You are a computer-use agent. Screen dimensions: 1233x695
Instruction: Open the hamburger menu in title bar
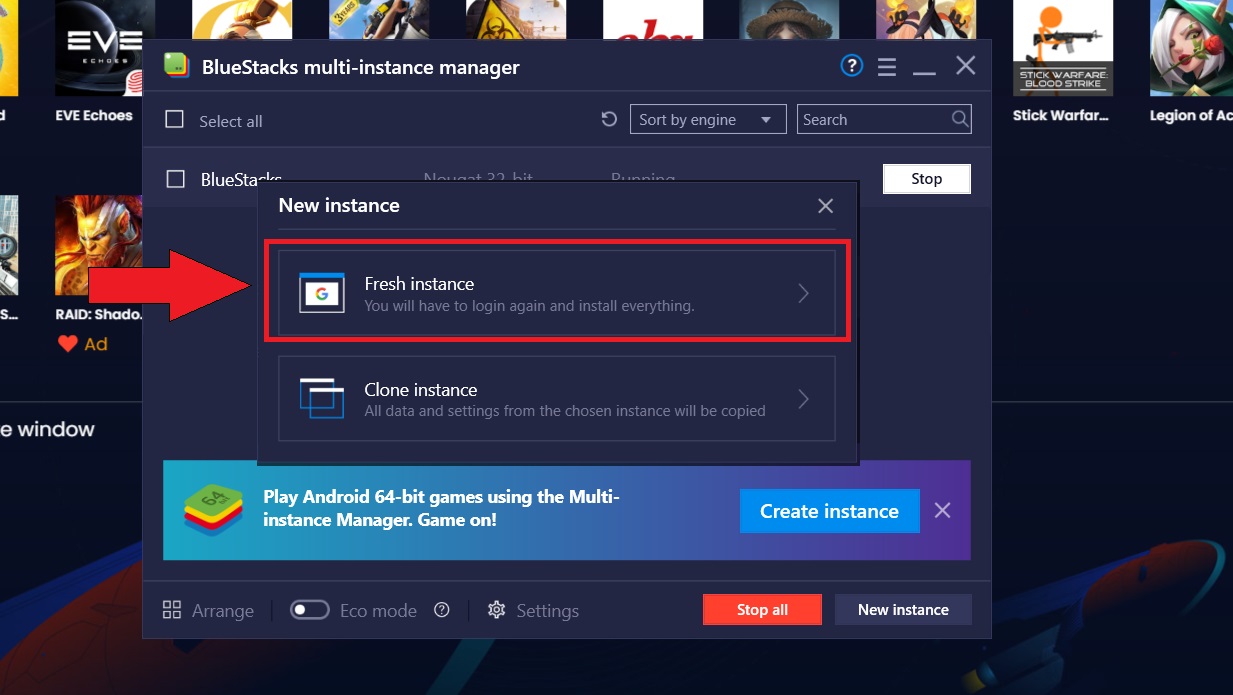(886, 67)
